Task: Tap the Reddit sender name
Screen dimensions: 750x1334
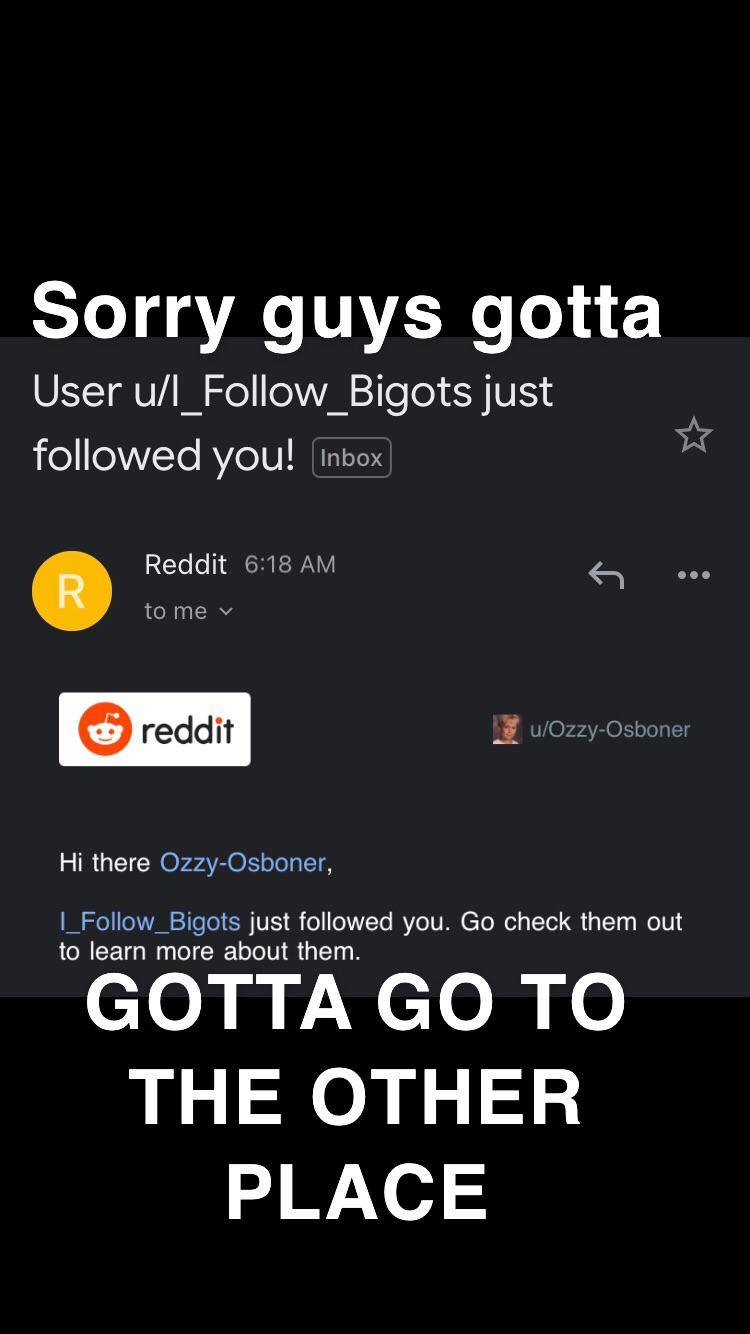Action: coord(186,564)
